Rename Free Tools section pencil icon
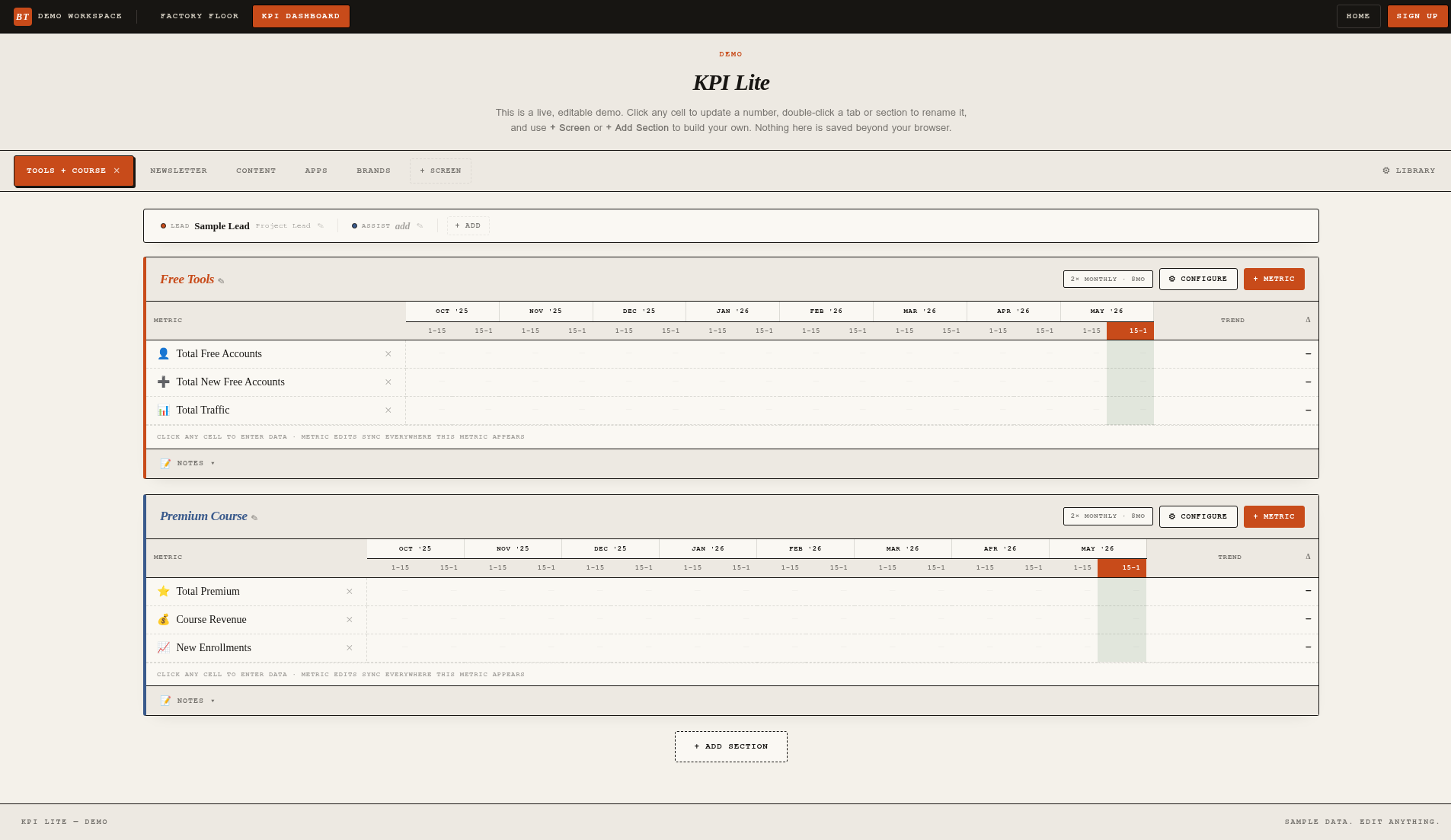 [x=221, y=281]
